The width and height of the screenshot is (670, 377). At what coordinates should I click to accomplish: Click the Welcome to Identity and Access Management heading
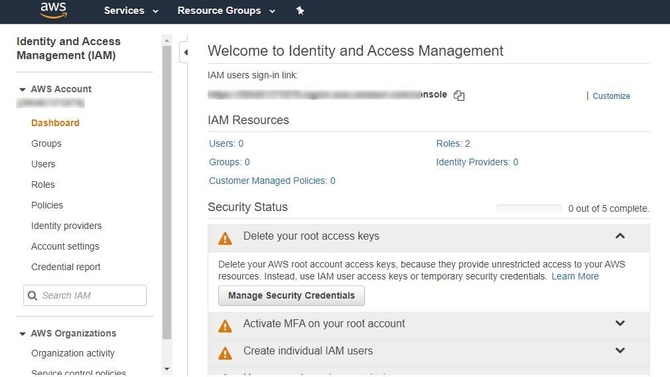click(356, 51)
